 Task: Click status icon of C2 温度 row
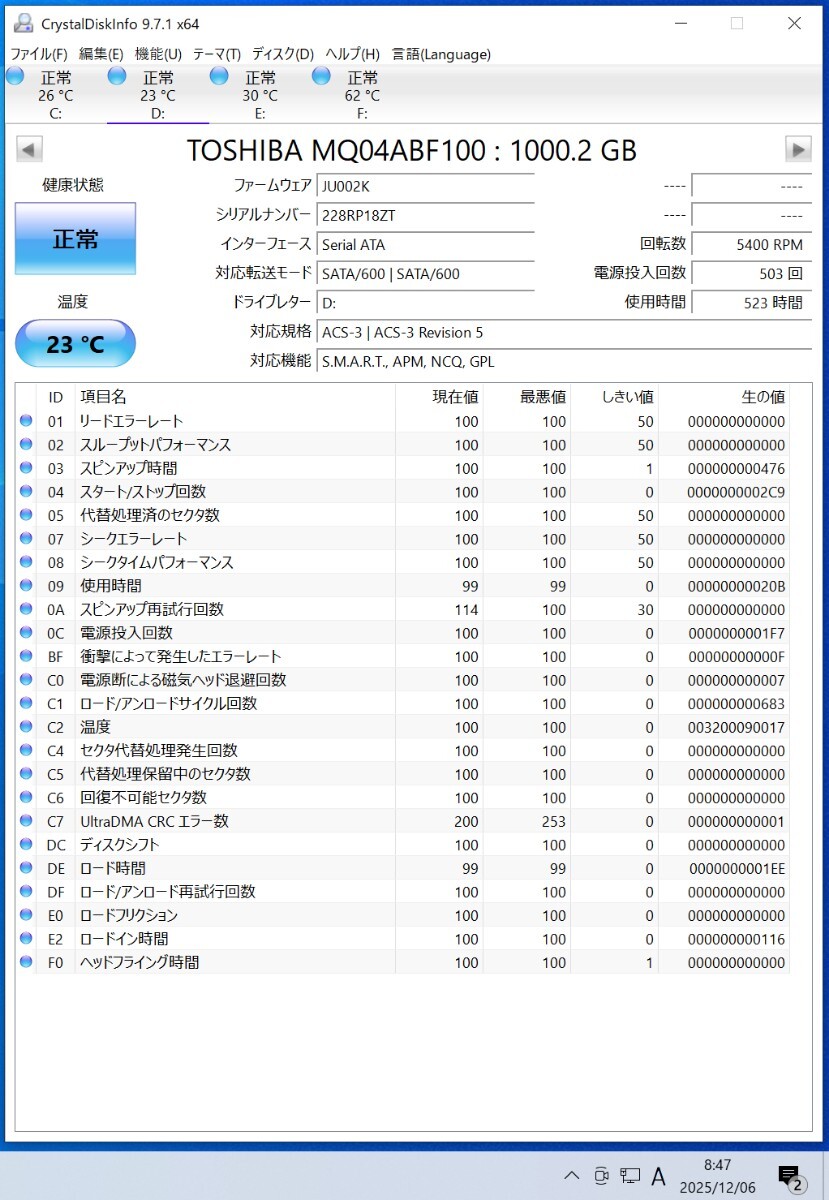[26, 726]
